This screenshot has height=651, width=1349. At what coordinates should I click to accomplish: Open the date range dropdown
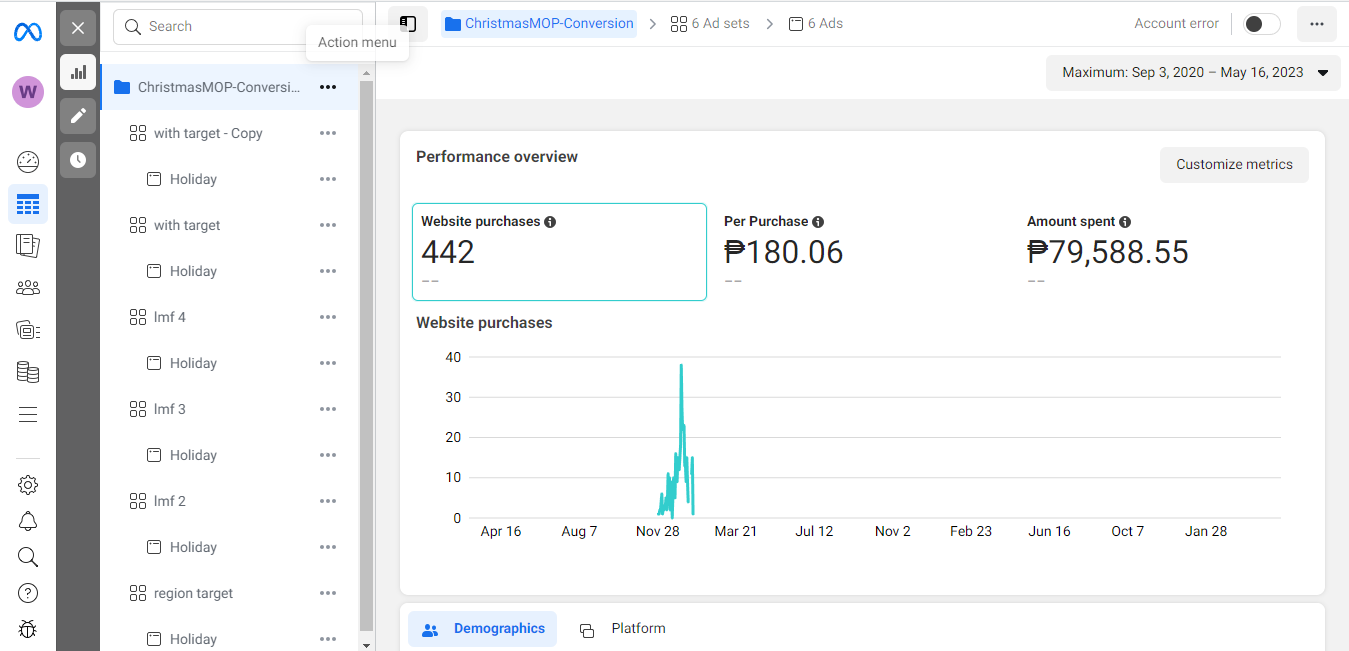coord(1194,73)
